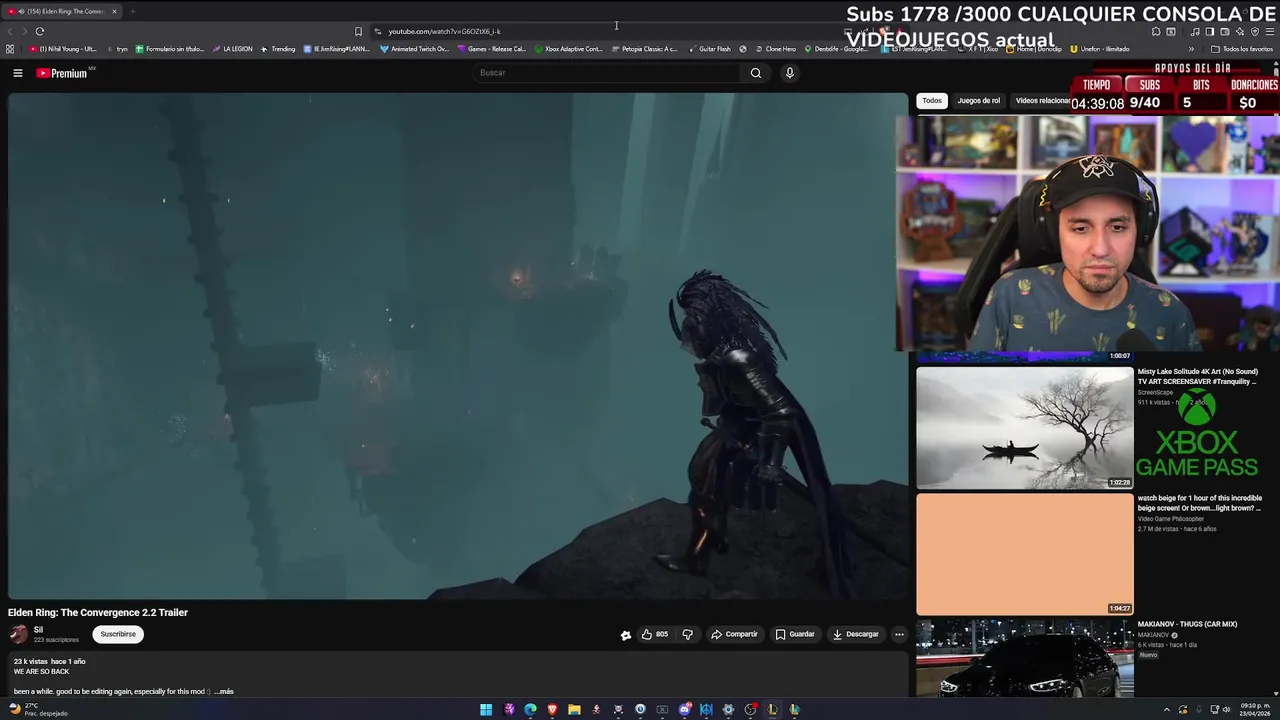This screenshot has height=720, width=1280.
Task: Open MAKIANOV THUGS car mix thumbnail
Action: coord(1025,658)
